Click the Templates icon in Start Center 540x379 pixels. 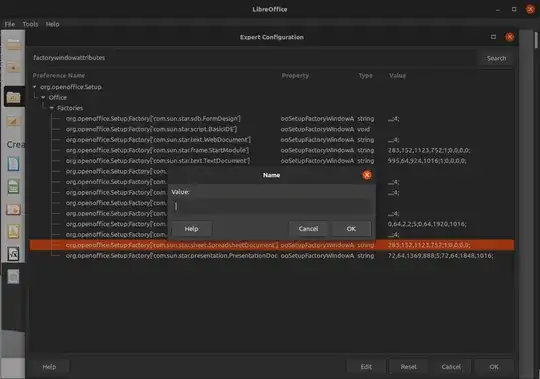tap(13, 121)
